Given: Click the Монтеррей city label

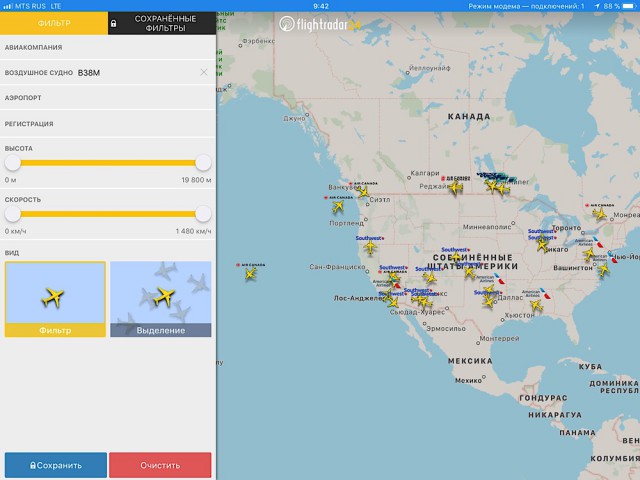Looking at the screenshot, I should point(500,338).
